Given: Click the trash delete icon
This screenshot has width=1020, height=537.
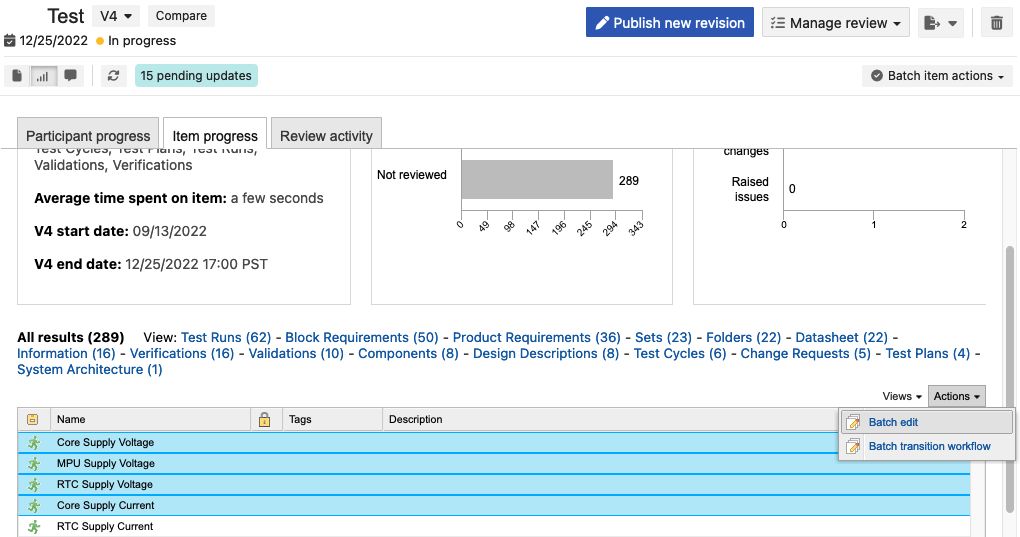Looking at the screenshot, I should coord(996,23).
